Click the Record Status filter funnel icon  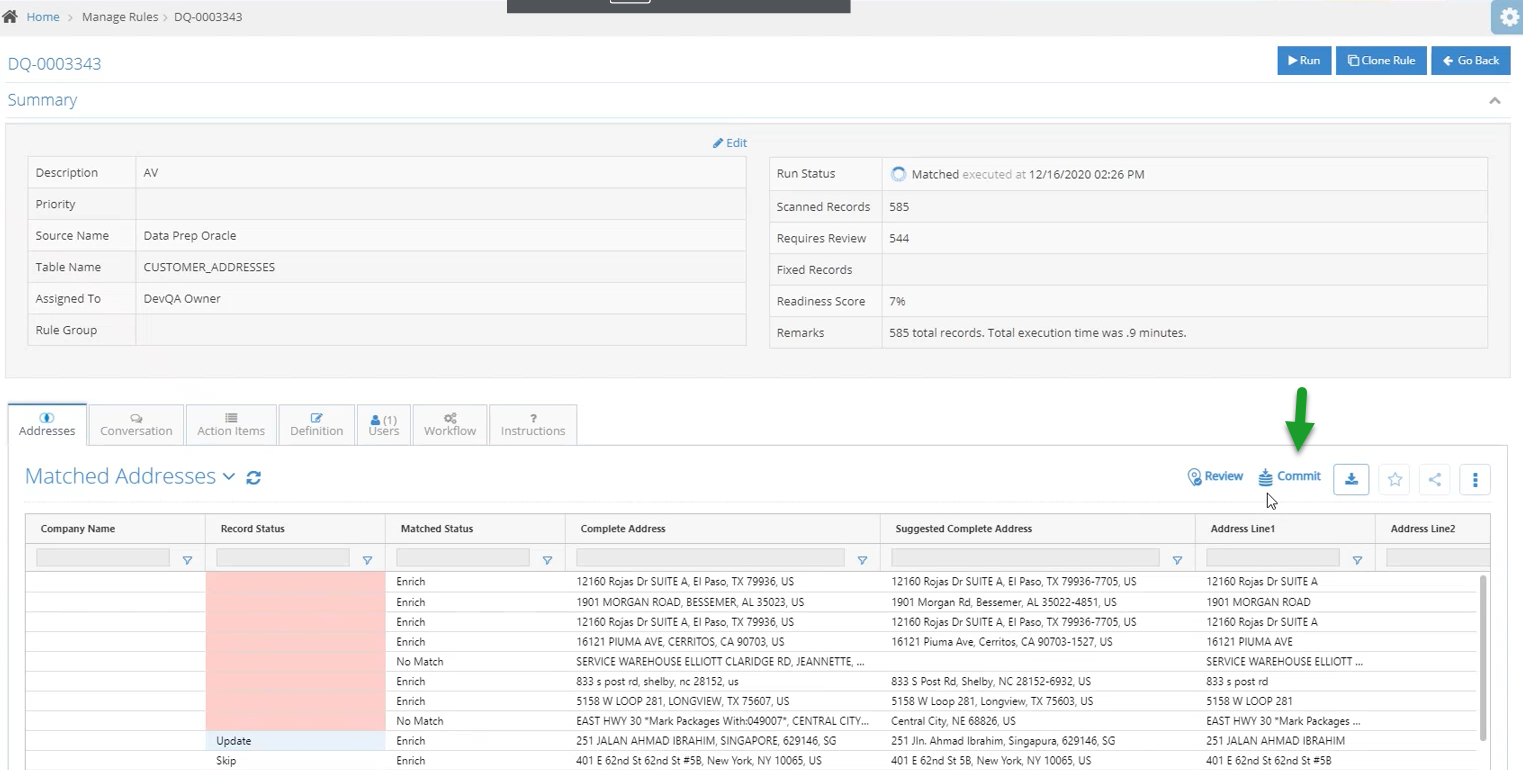click(367, 561)
